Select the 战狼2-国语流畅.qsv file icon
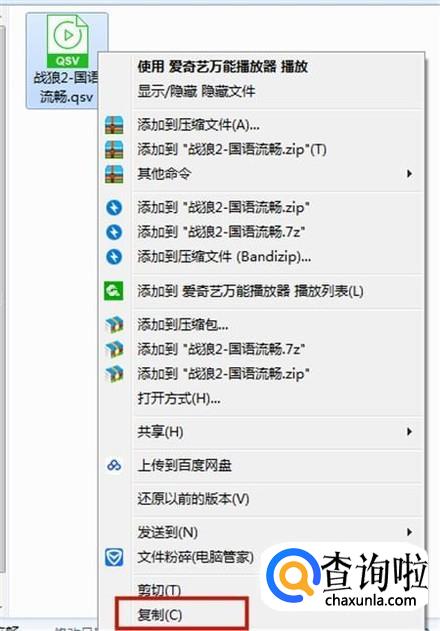 68,41
